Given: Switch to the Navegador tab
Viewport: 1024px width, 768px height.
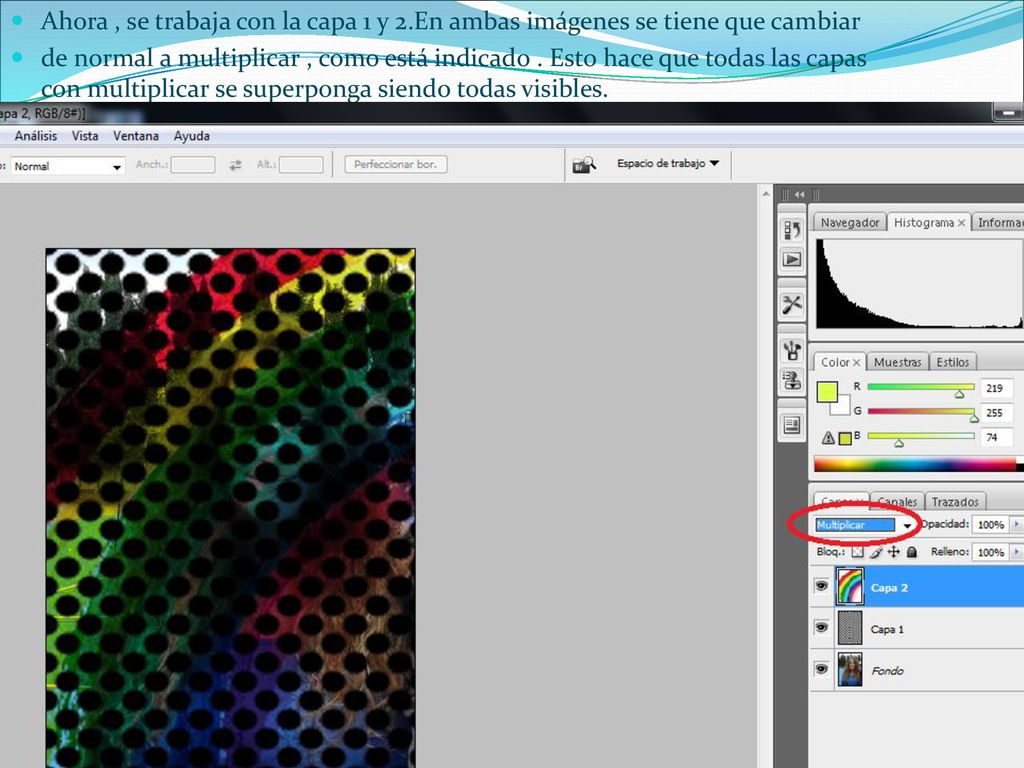Looking at the screenshot, I should (x=849, y=223).
